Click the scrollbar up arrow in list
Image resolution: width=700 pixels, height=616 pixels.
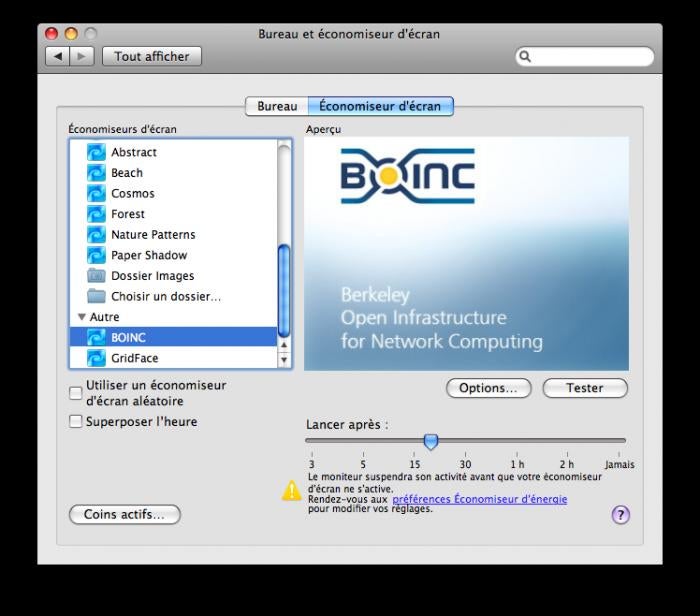click(284, 345)
